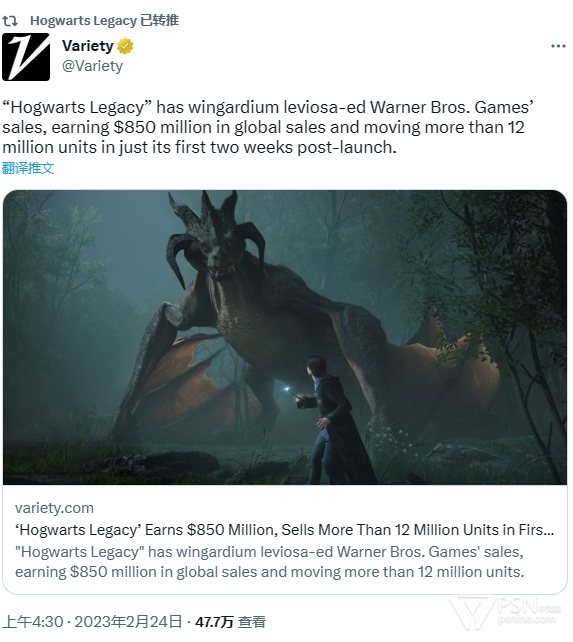The height and width of the screenshot is (642, 573).
Task: Open Hogwarts Legacy retweeter profile link
Action: pos(84,20)
